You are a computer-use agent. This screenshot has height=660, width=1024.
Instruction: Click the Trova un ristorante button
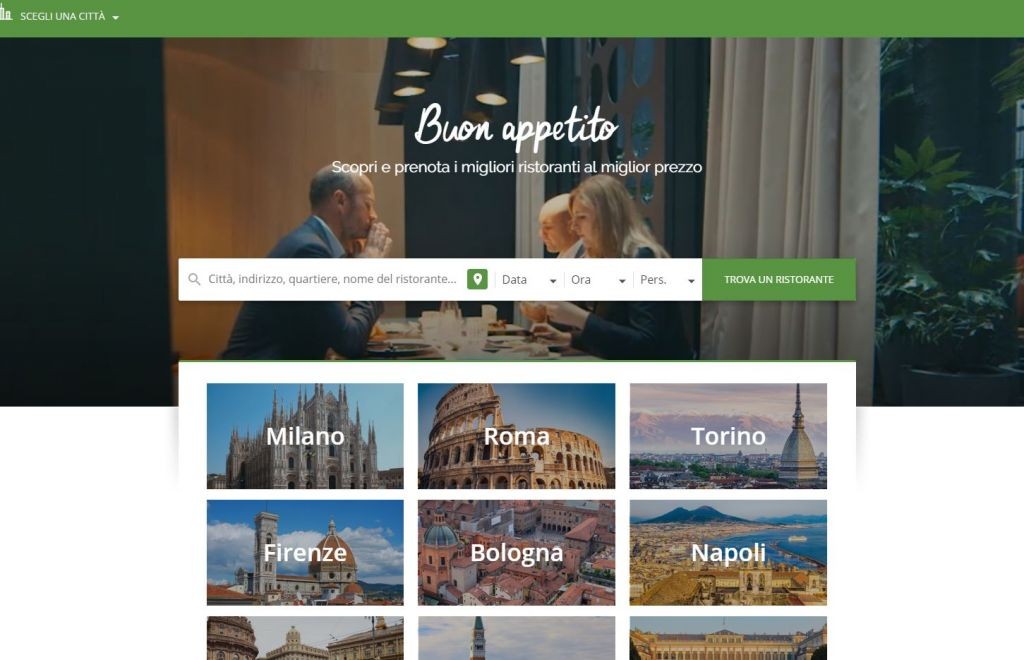[778, 279]
